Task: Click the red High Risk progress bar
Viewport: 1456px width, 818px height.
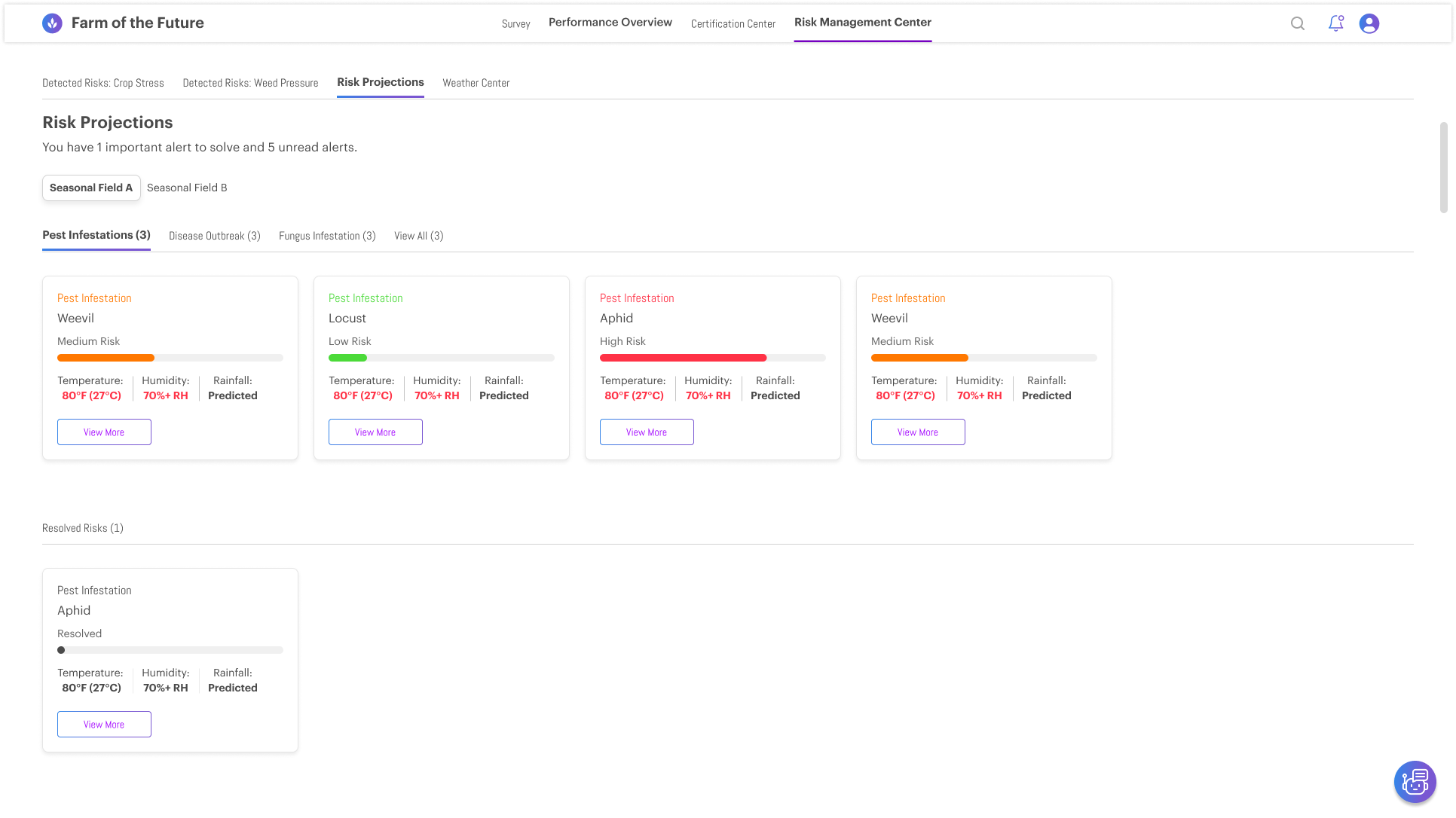Action: coord(683,358)
